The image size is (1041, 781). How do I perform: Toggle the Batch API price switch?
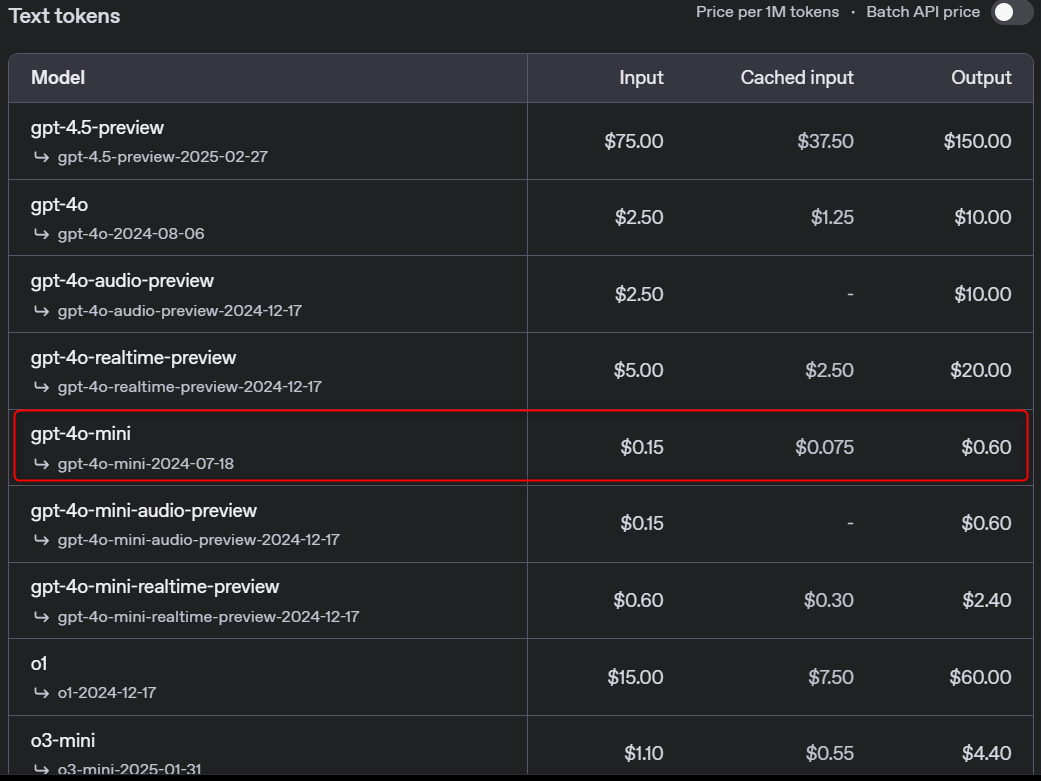pos(1011,12)
